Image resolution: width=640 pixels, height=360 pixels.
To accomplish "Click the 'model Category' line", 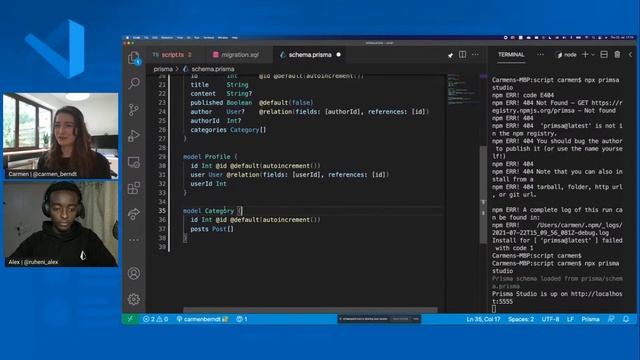I will (x=213, y=211).
